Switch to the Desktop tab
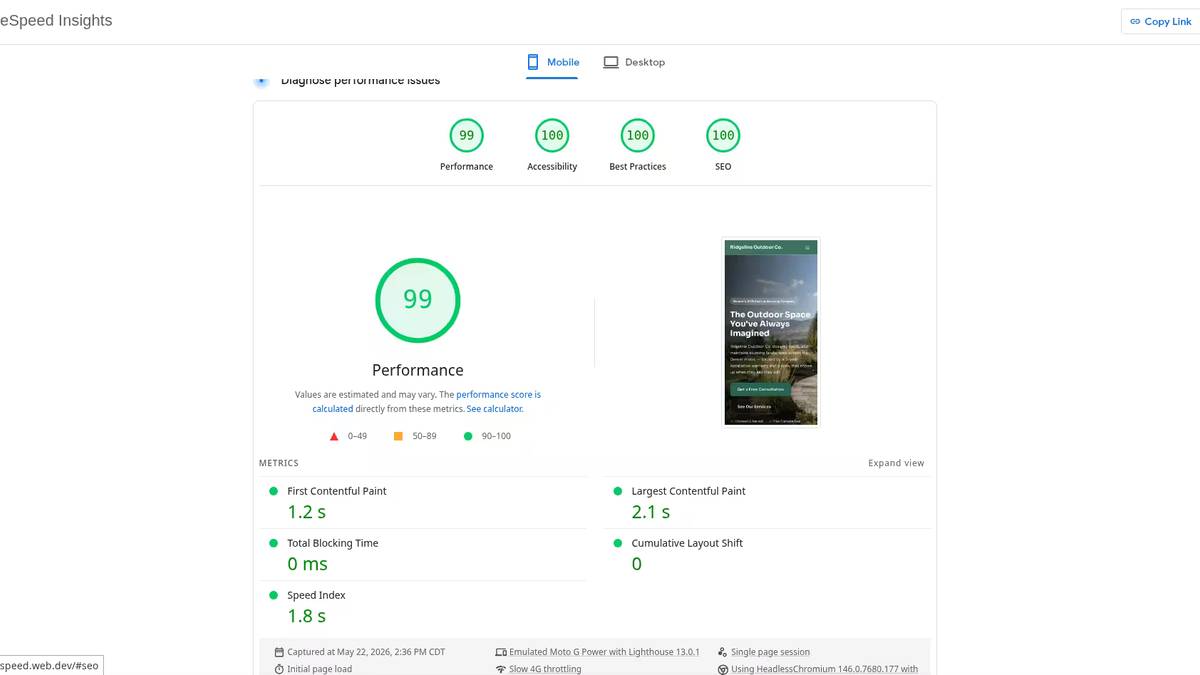The image size is (1200, 675). click(634, 62)
